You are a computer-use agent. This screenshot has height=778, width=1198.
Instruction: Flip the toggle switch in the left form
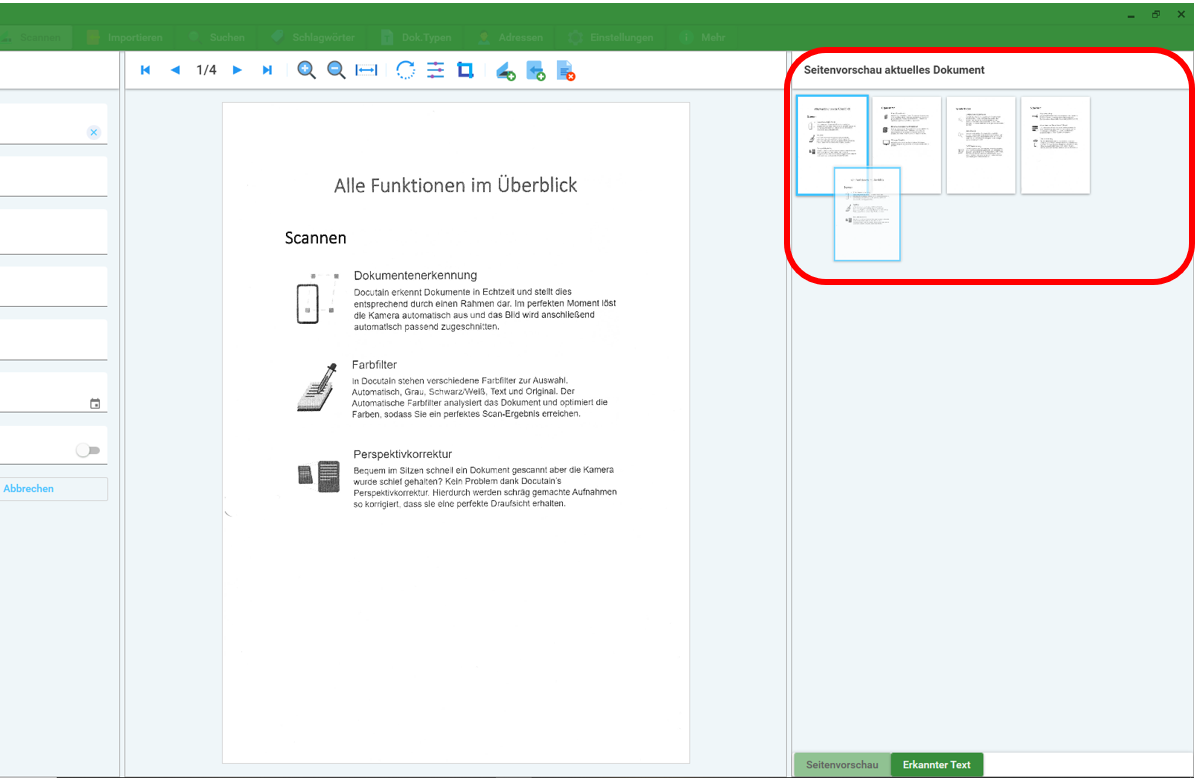[88, 450]
